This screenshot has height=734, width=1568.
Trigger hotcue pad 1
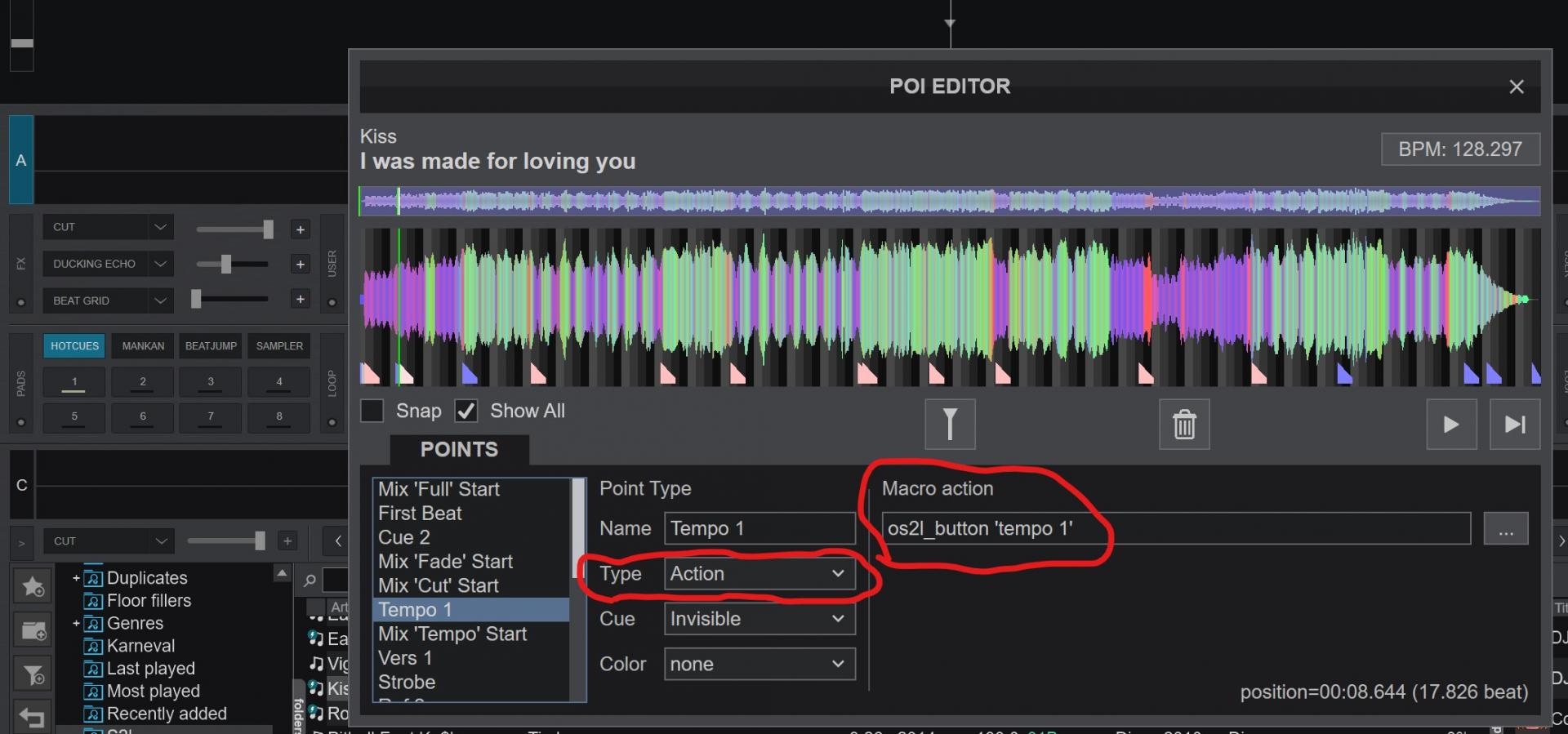74,382
